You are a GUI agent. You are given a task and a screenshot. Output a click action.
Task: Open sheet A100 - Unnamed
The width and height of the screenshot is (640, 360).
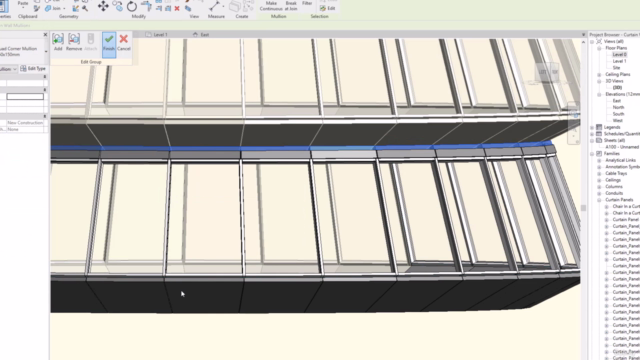622,147
